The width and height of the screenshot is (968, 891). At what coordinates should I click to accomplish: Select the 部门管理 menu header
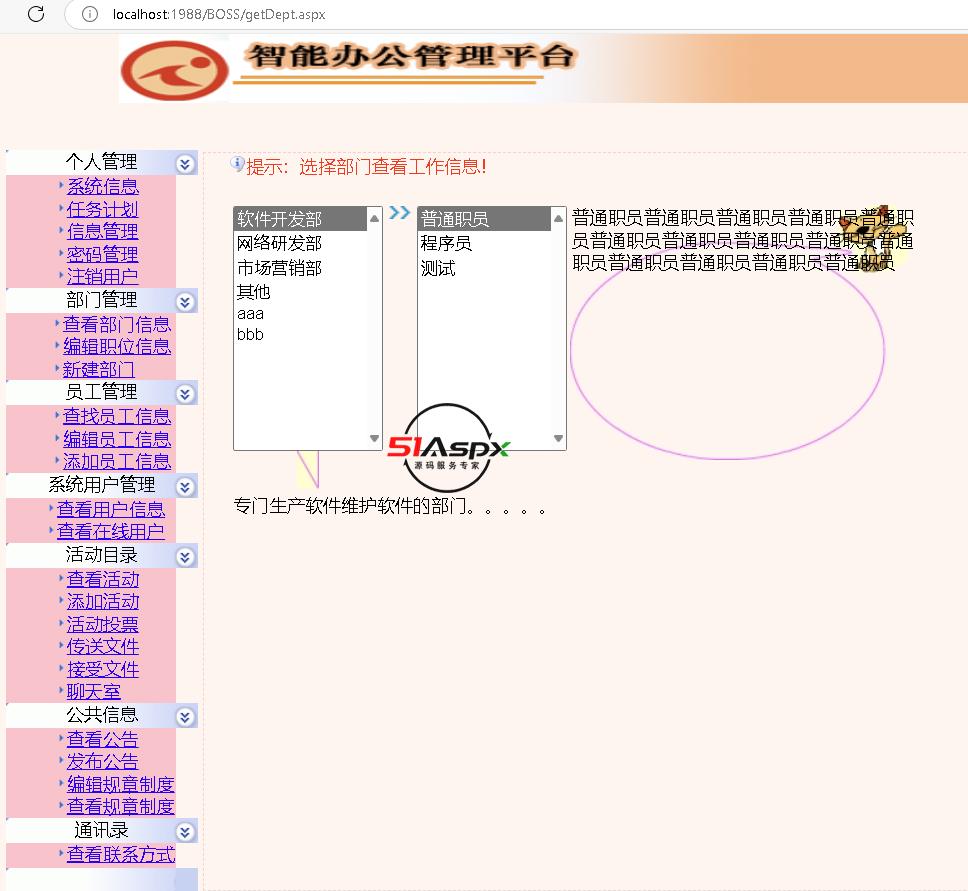click(x=101, y=300)
